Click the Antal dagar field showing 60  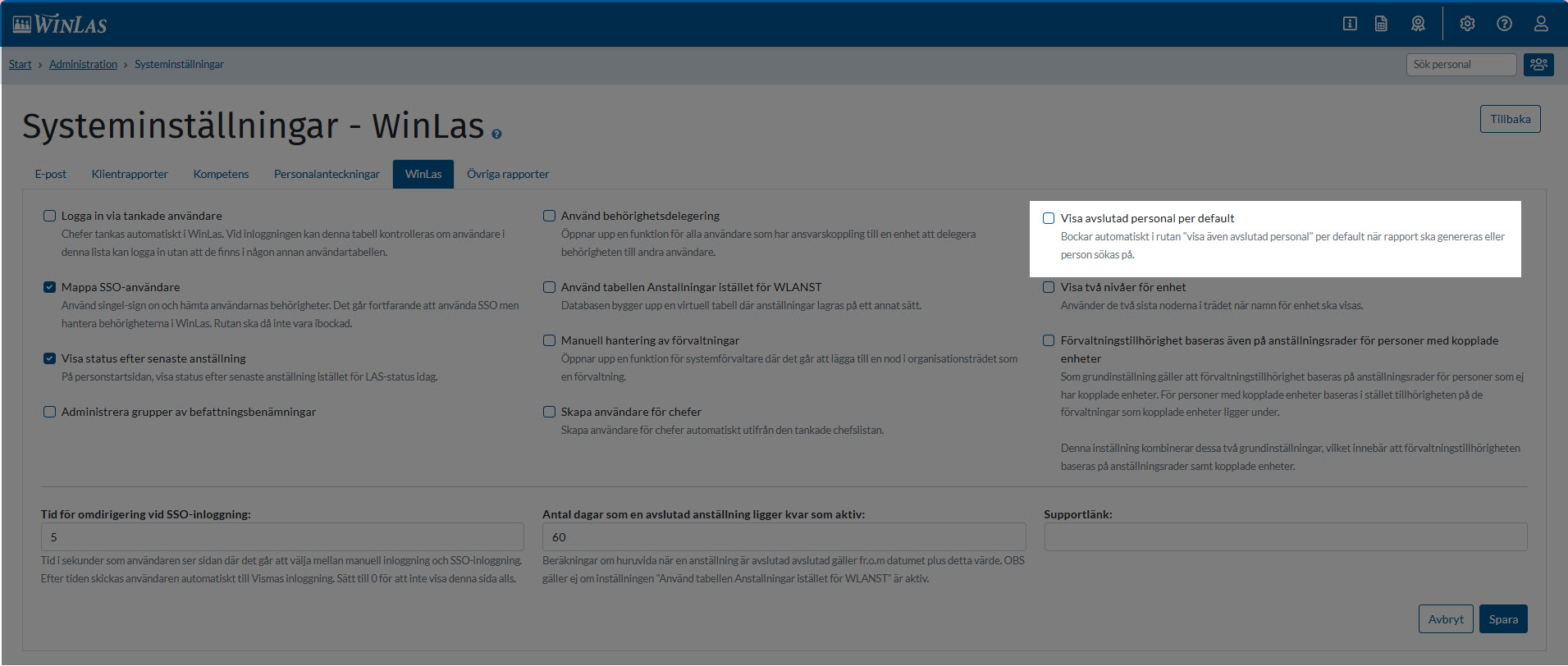point(784,537)
